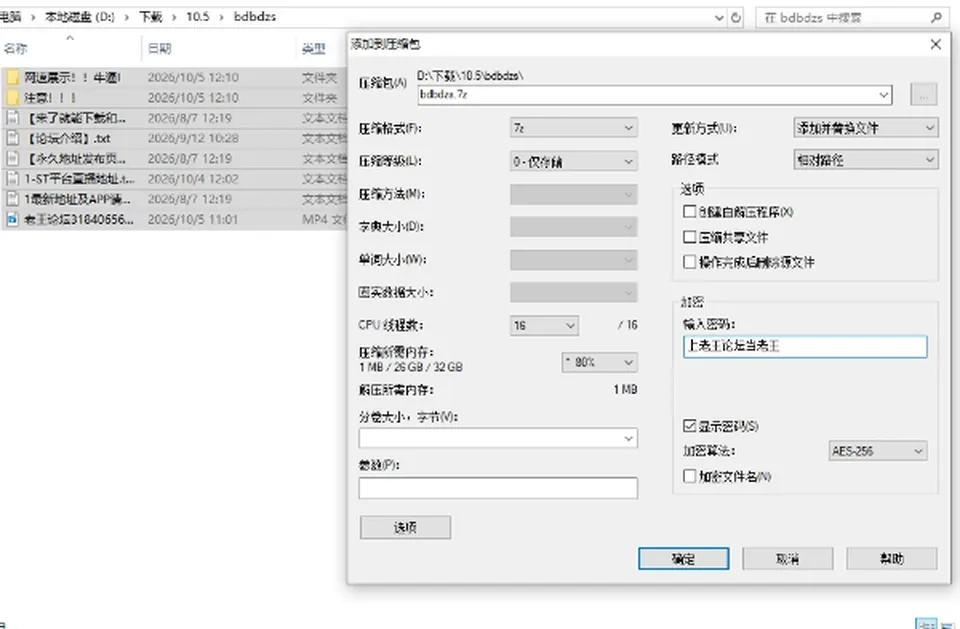Click the folder icon dated first in the list, 网速展示
Image resolution: width=960 pixels, height=629 pixels.
click(12, 77)
